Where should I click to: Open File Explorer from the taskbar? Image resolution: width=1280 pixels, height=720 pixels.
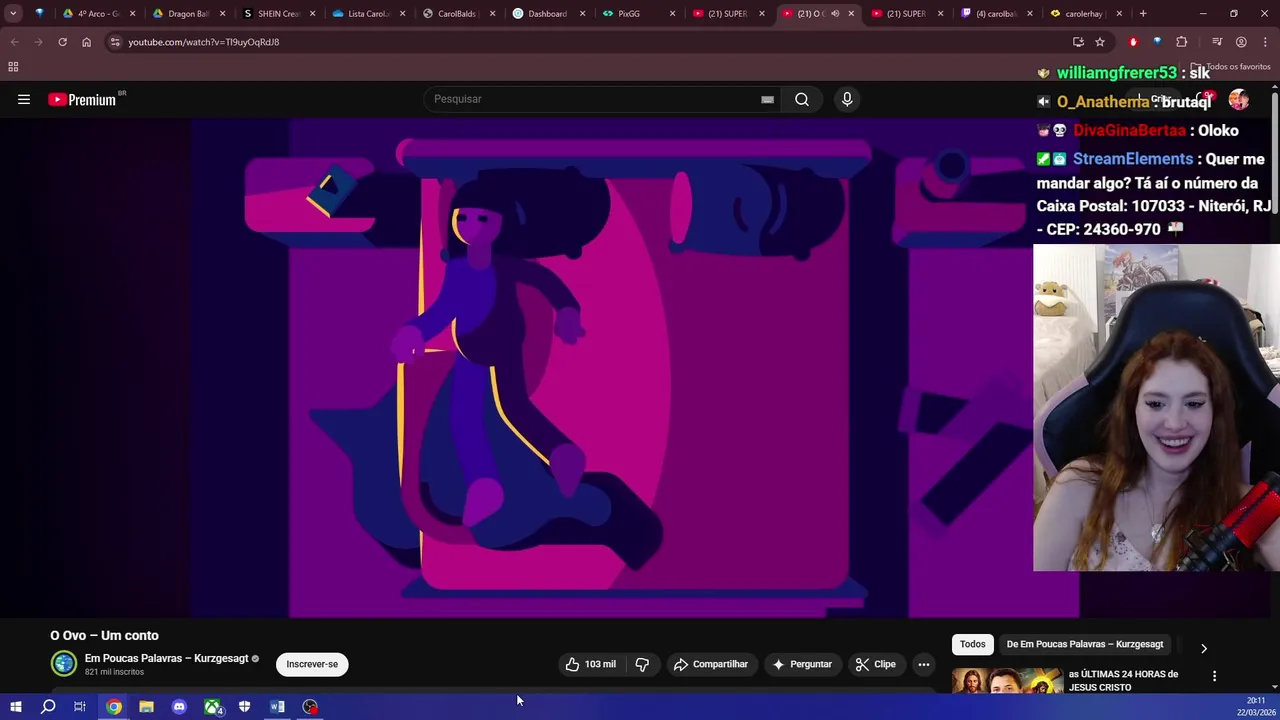(146, 707)
